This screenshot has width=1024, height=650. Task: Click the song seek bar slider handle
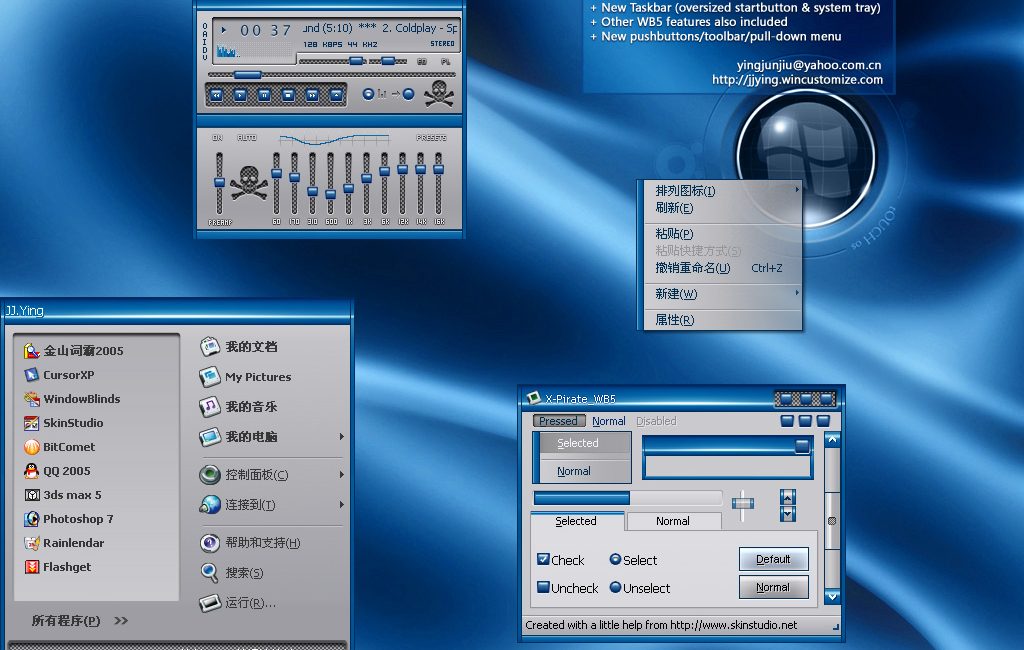coord(248,75)
